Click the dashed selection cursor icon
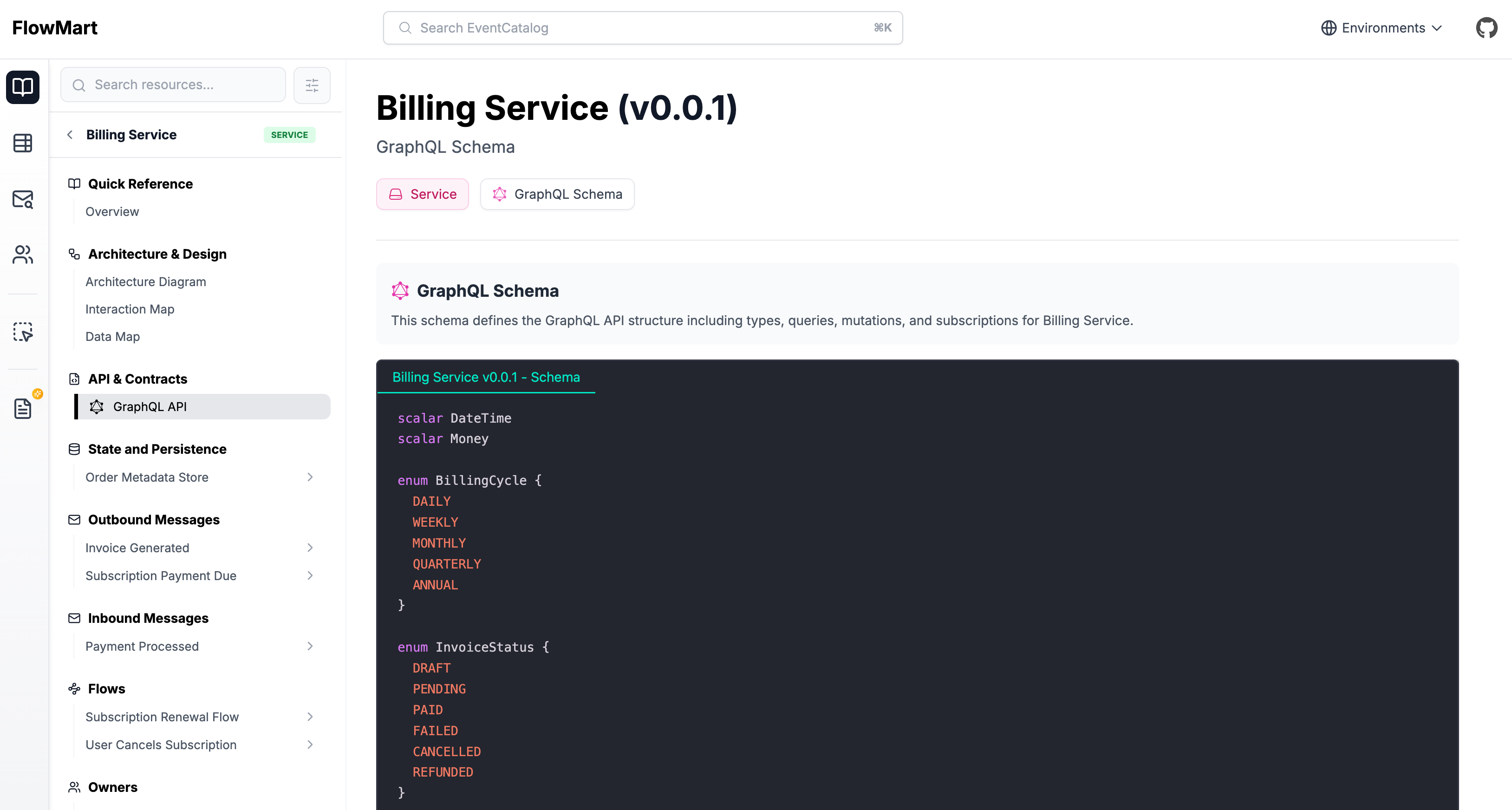1512x810 pixels. coord(23,332)
